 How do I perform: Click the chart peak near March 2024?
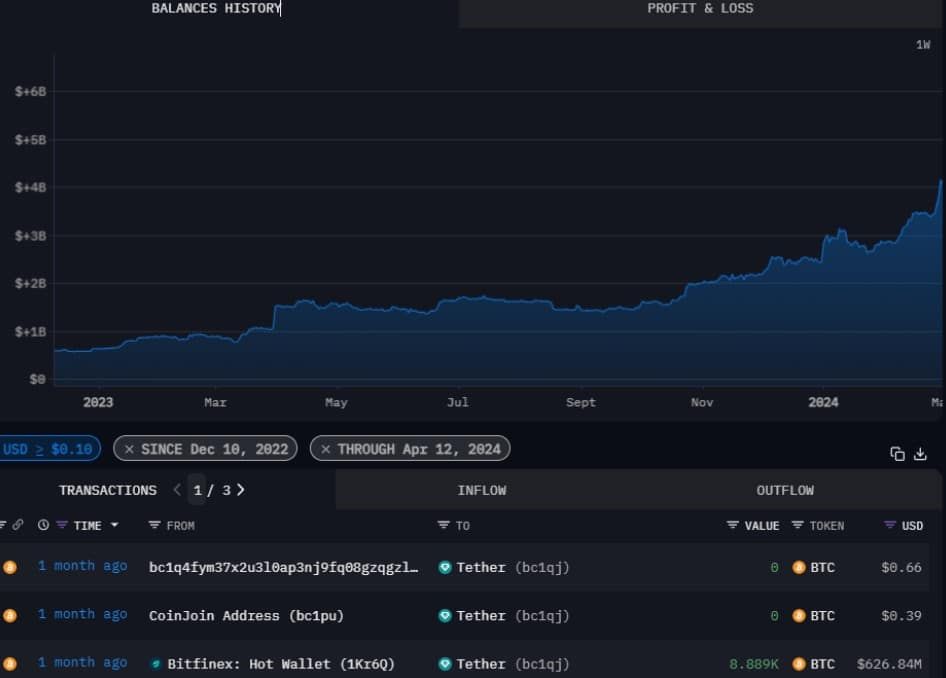940,181
